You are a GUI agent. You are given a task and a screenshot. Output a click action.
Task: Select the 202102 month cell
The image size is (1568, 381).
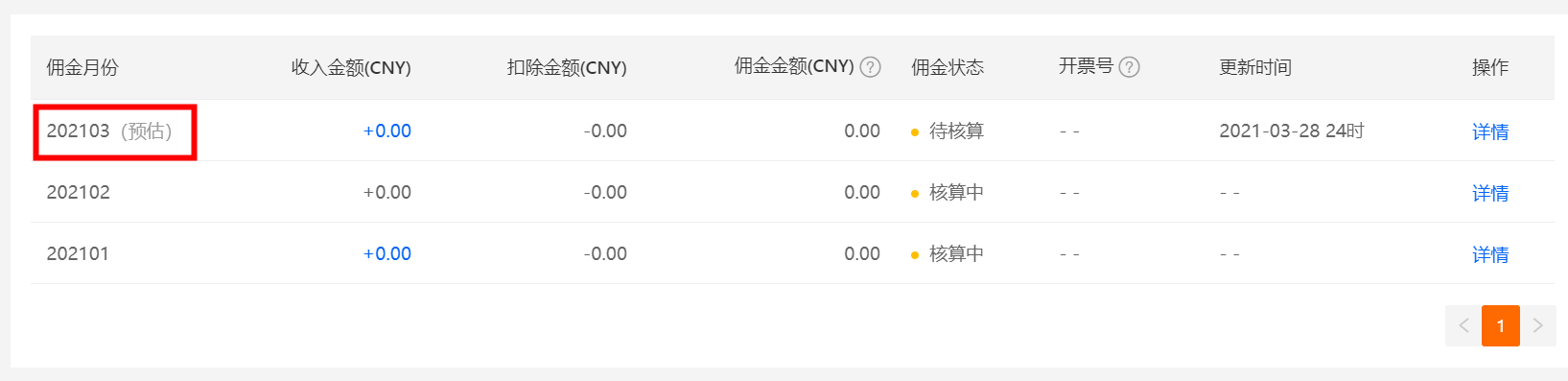(79, 193)
